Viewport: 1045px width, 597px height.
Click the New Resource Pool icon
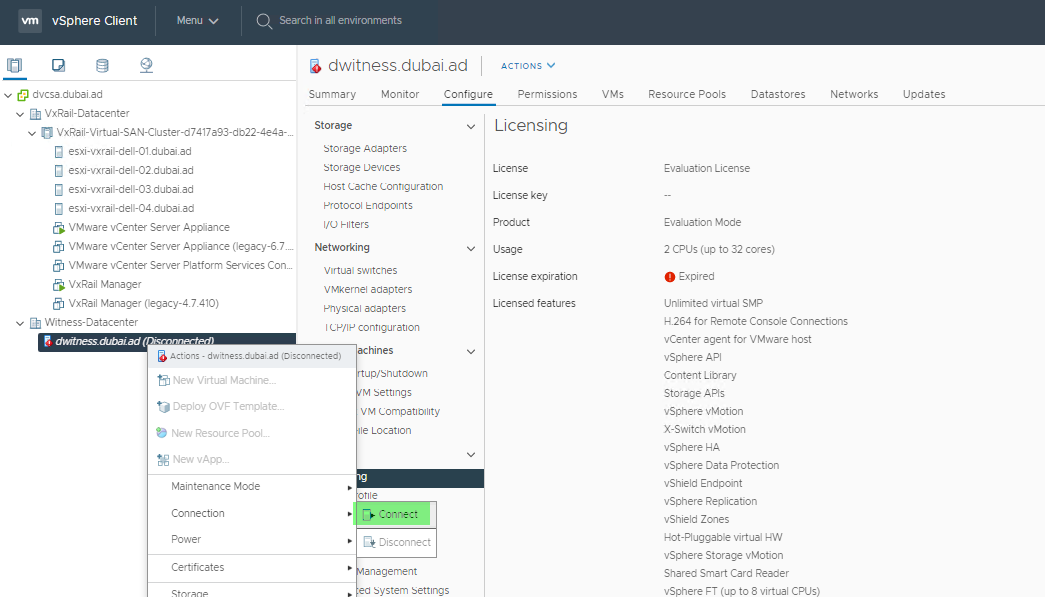pos(161,433)
